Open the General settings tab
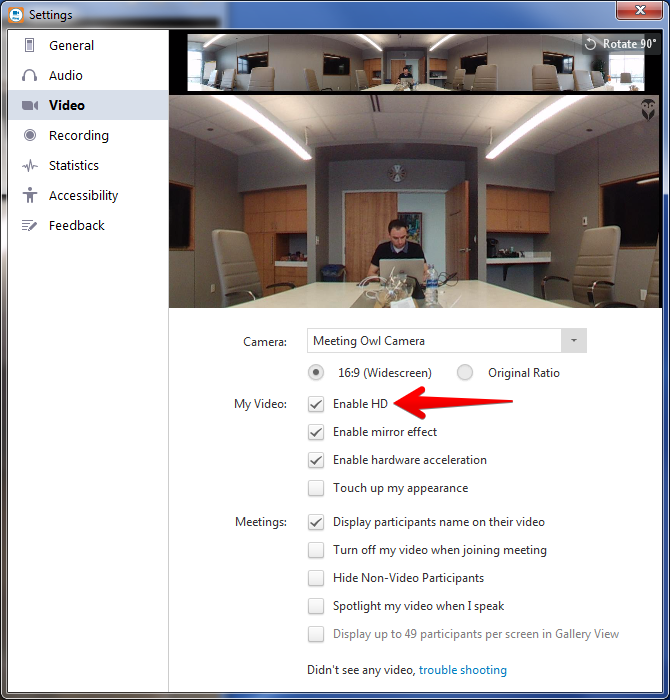The width and height of the screenshot is (670, 700). (x=88, y=45)
